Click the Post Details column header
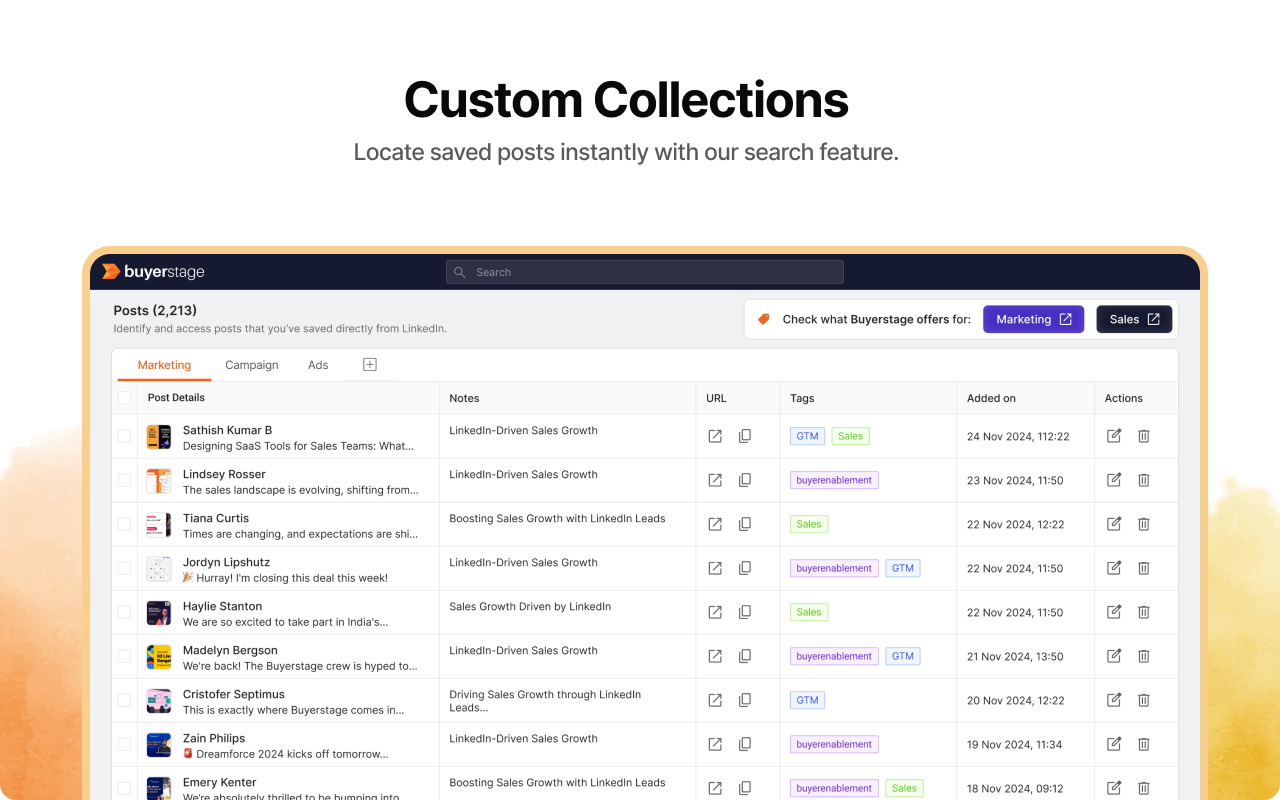Viewport: 1280px width, 800px height. [176, 398]
